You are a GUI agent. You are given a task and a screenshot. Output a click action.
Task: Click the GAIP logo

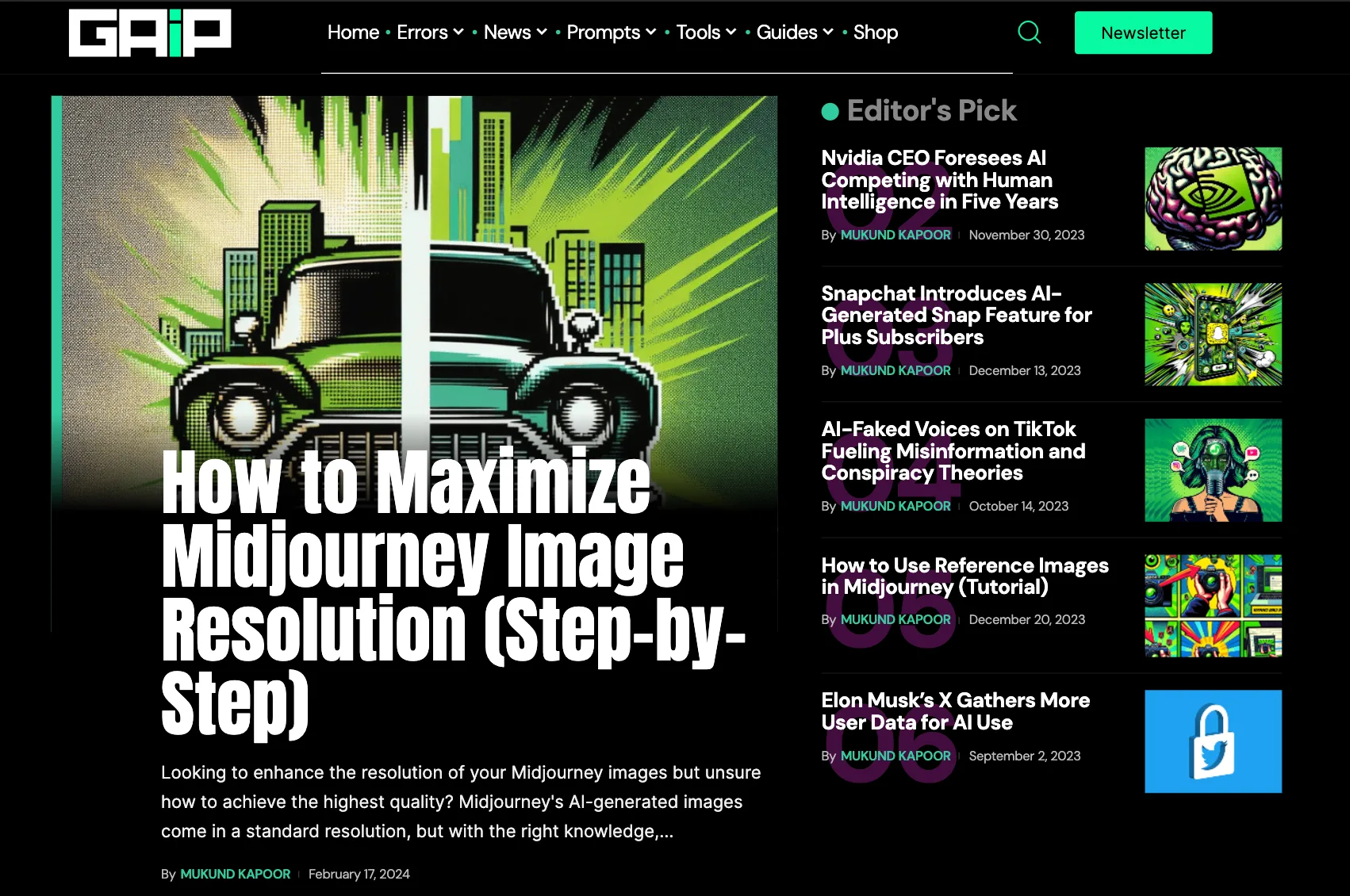click(150, 33)
